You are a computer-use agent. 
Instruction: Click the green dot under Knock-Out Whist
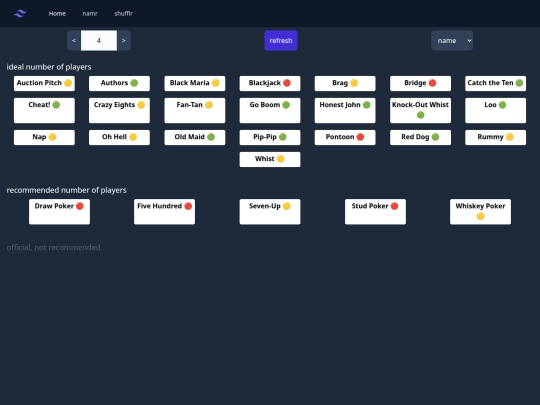point(420,115)
